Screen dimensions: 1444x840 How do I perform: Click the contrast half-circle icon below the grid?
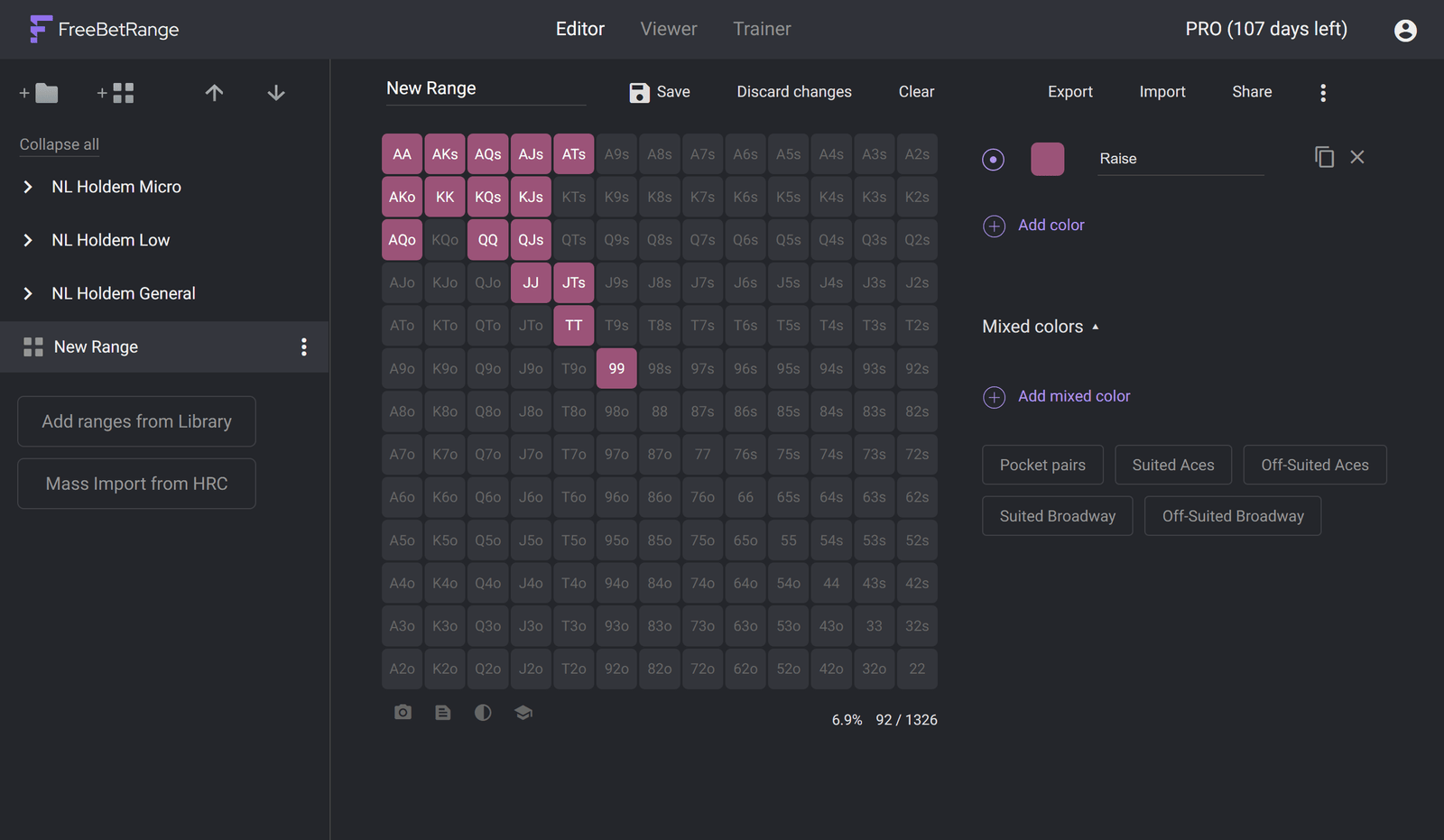[x=483, y=713]
